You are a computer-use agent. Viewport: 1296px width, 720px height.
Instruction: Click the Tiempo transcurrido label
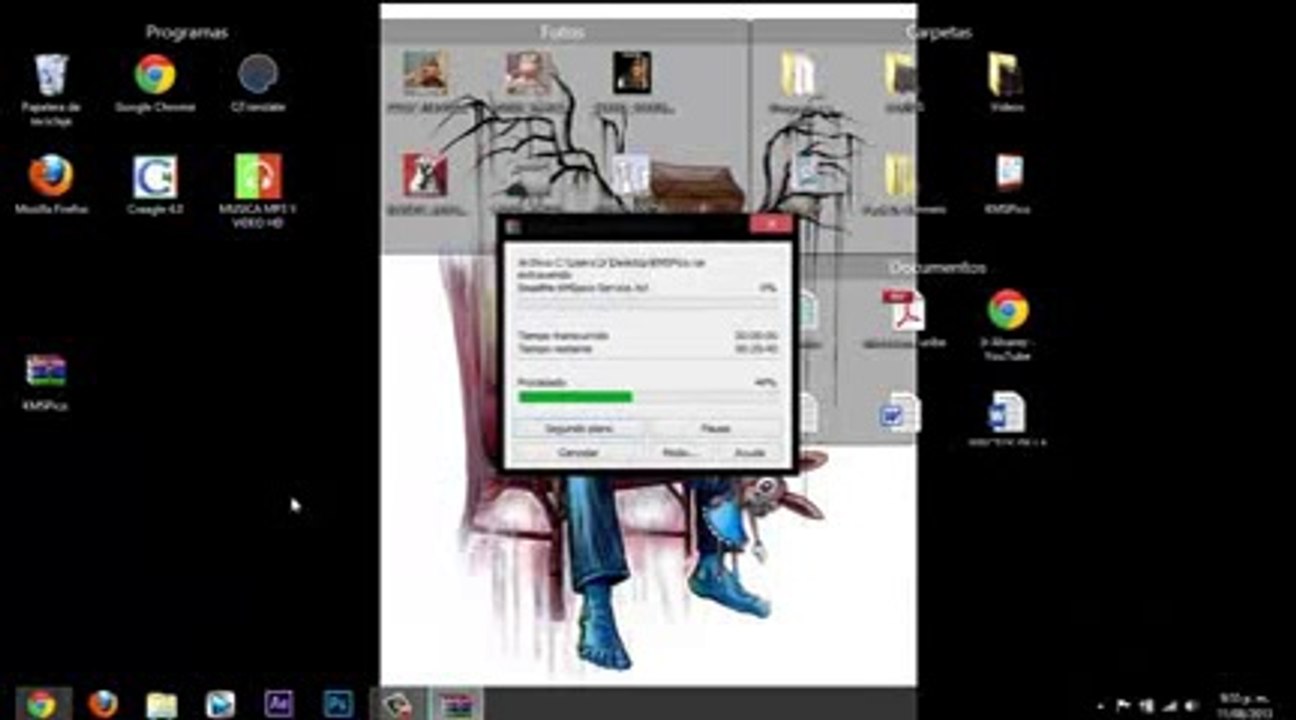tap(562, 336)
